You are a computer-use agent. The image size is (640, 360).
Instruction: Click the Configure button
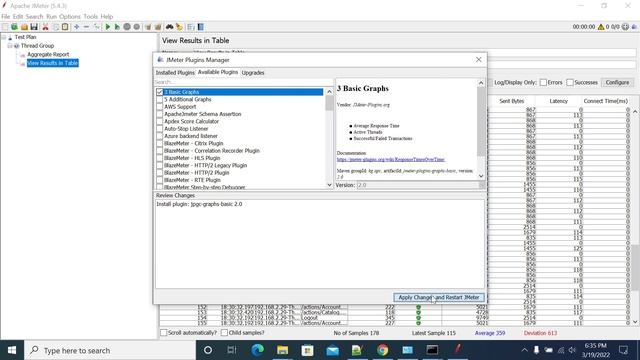coord(617,82)
